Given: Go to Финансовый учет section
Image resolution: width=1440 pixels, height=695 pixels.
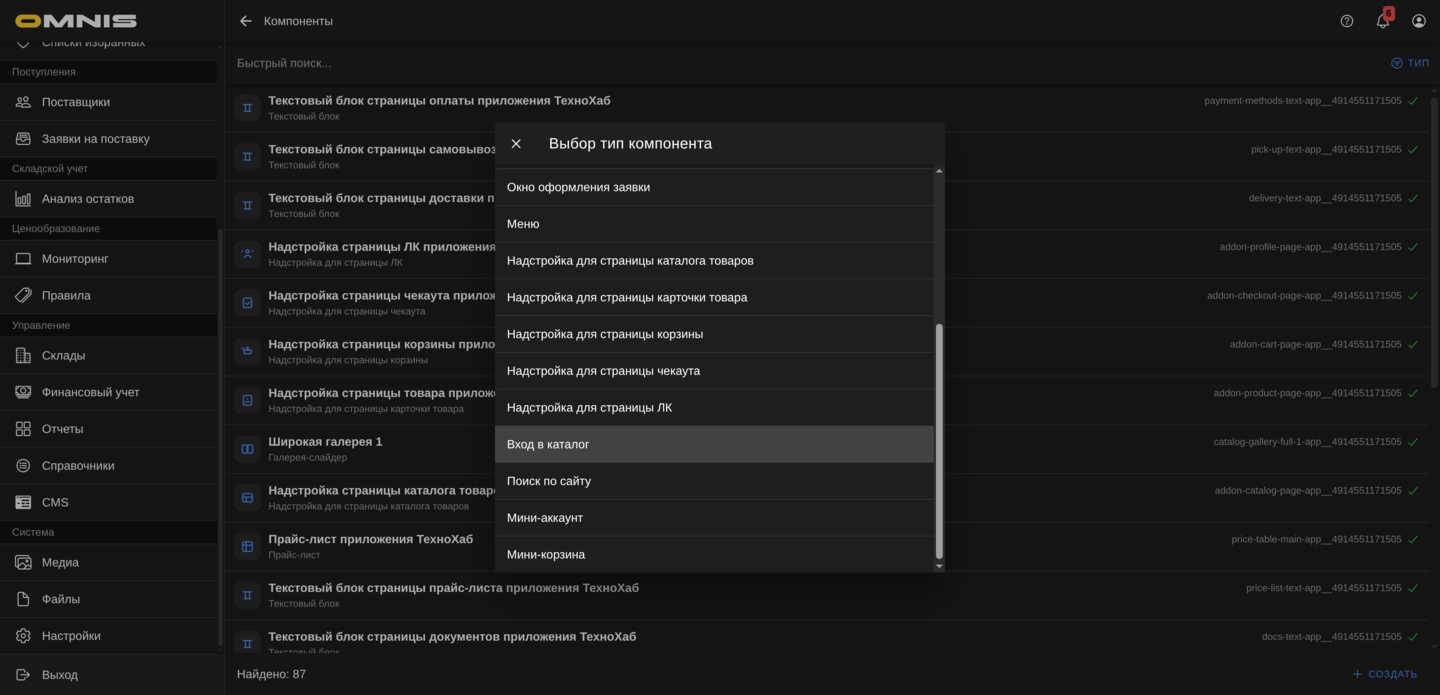Looking at the screenshot, I should [x=91, y=392].
